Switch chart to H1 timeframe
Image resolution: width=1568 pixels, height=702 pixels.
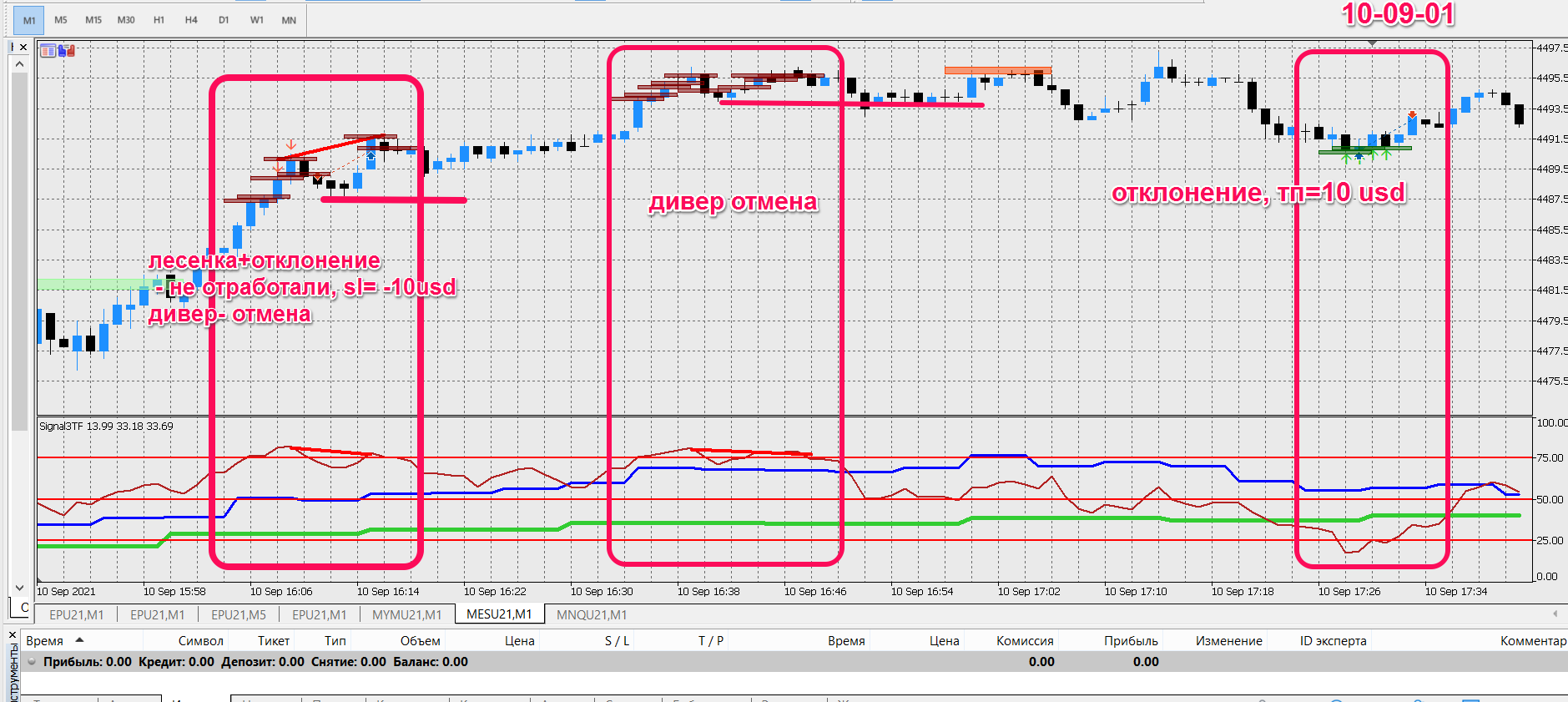159,20
